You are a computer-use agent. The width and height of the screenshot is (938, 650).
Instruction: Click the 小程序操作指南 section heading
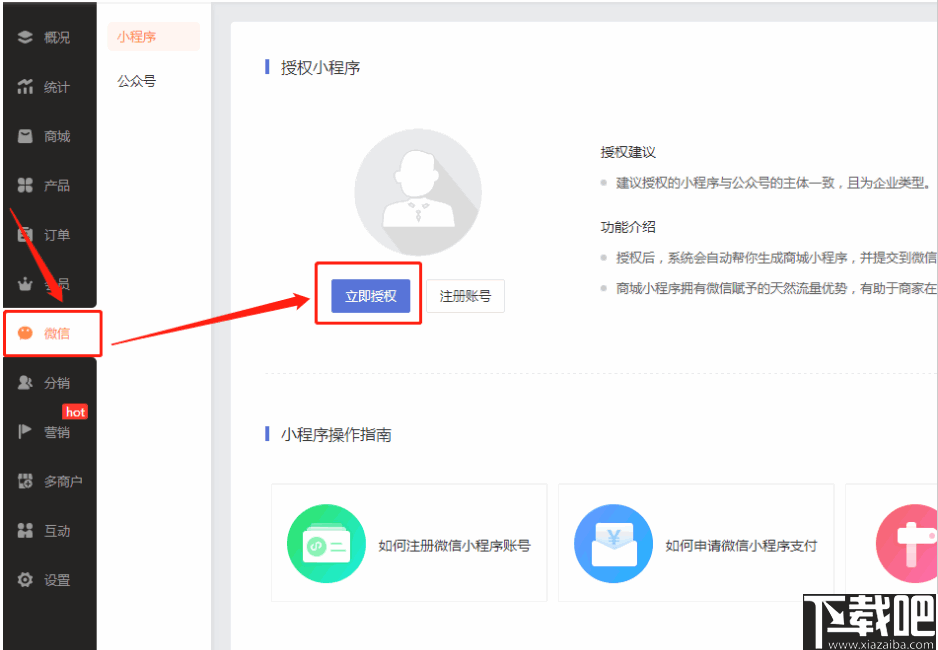336,435
